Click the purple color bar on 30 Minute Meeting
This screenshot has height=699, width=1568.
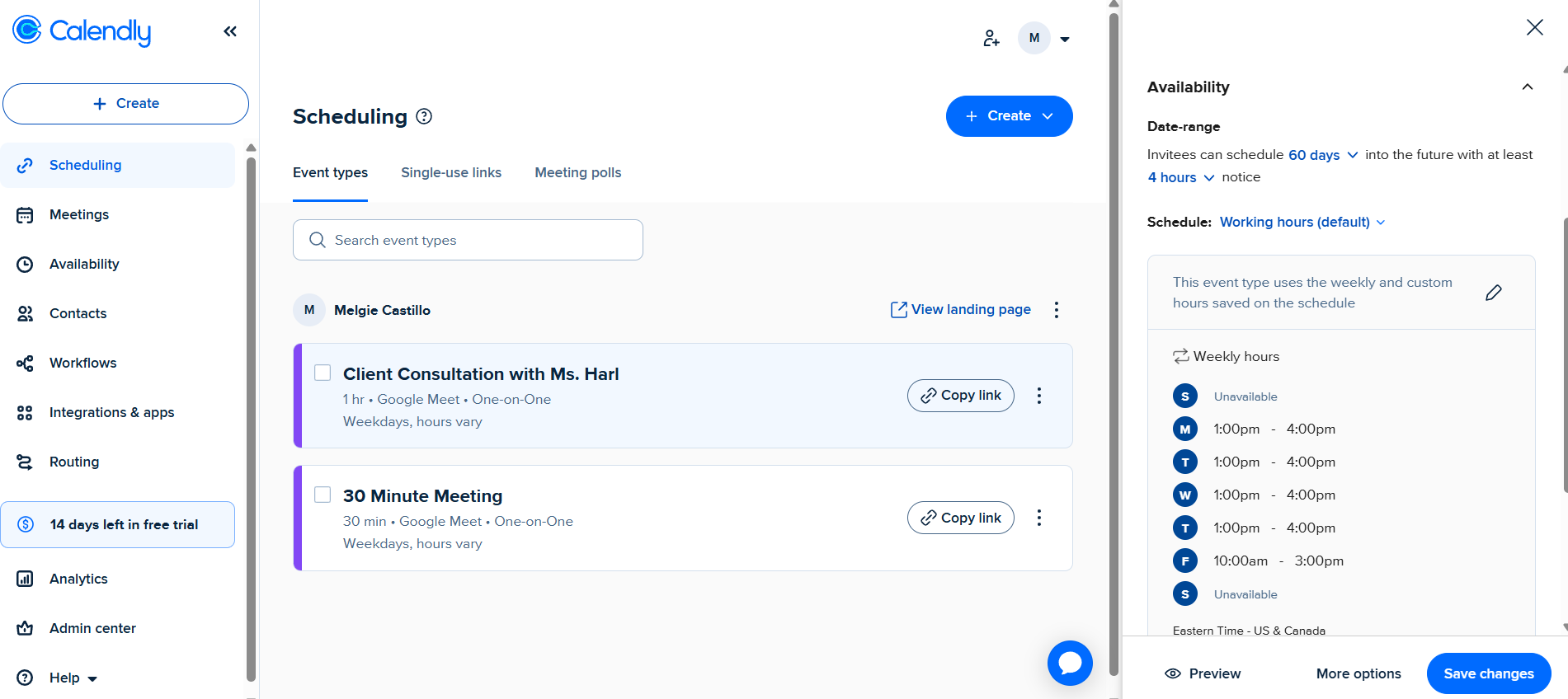[298, 518]
